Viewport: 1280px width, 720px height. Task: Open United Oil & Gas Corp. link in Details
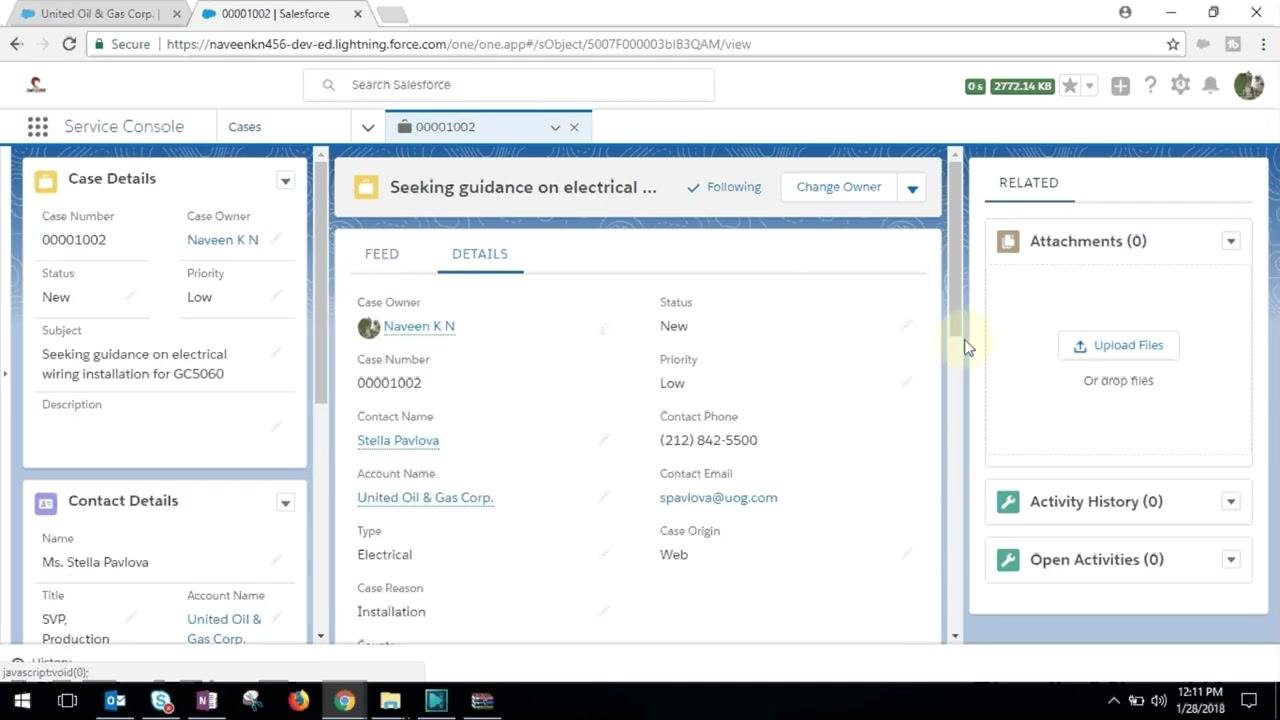(x=425, y=497)
